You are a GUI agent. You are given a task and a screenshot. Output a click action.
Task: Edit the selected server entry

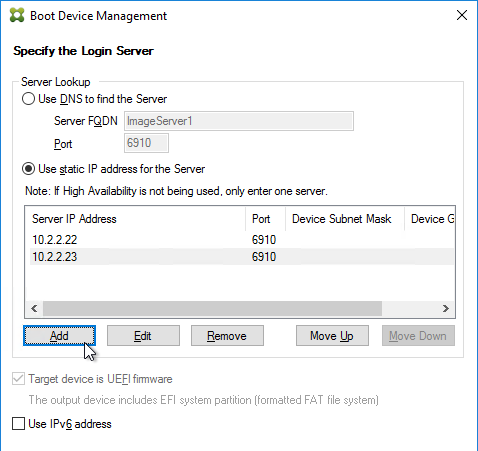143,336
